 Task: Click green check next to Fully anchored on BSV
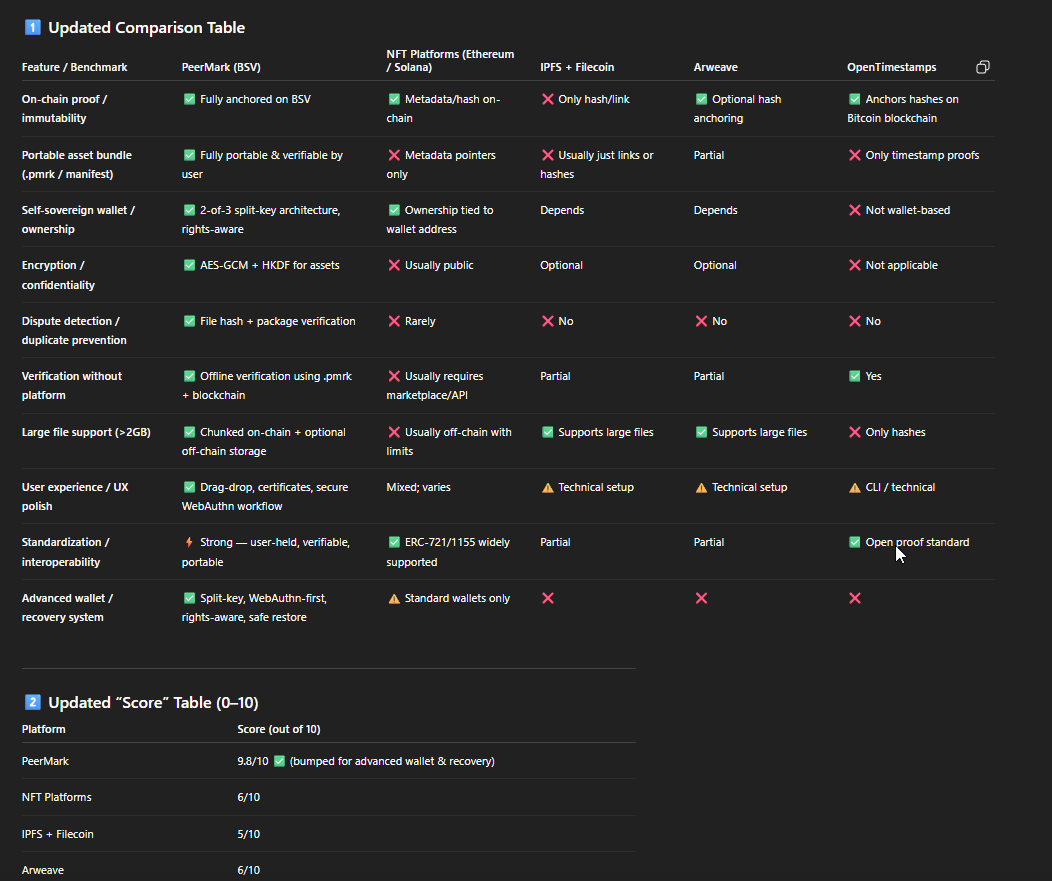[189, 99]
